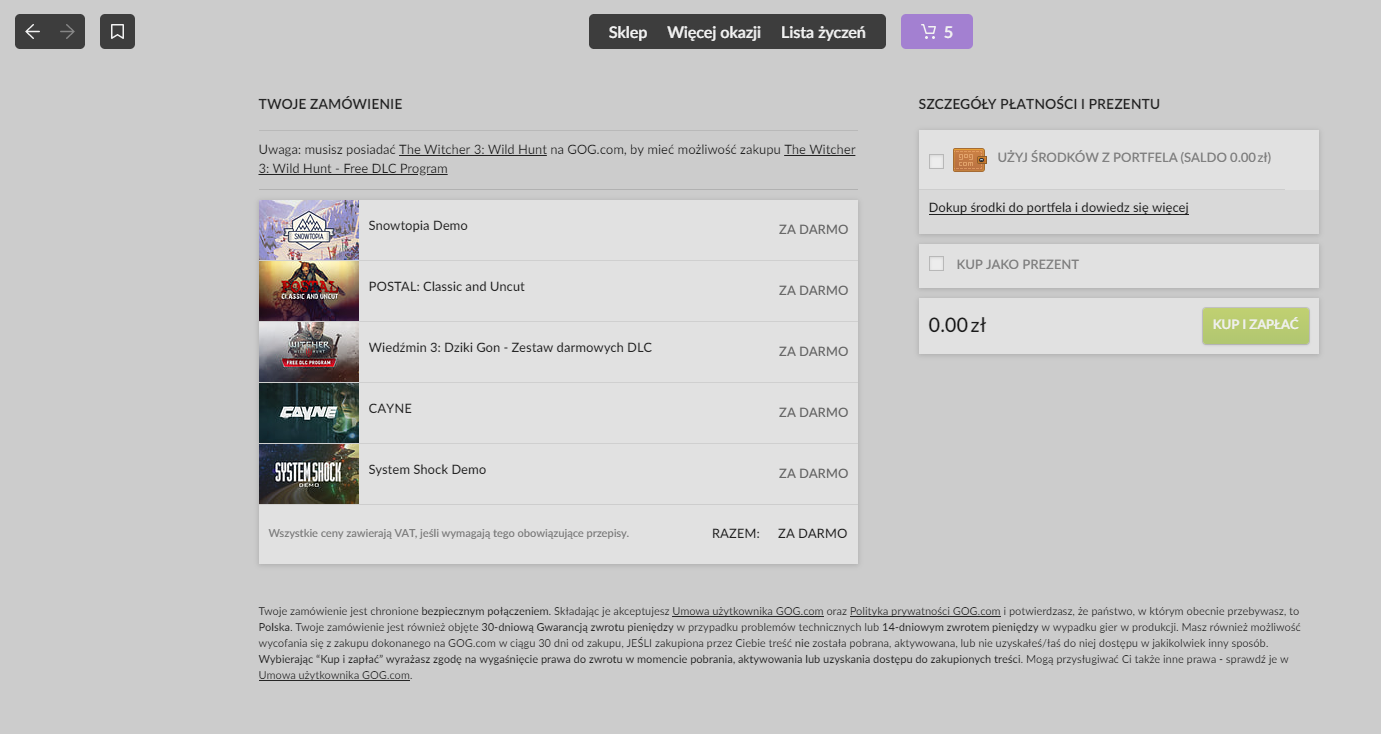Go back with the left arrow icon
The height and width of the screenshot is (734, 1381).
[x=33, y=32]
